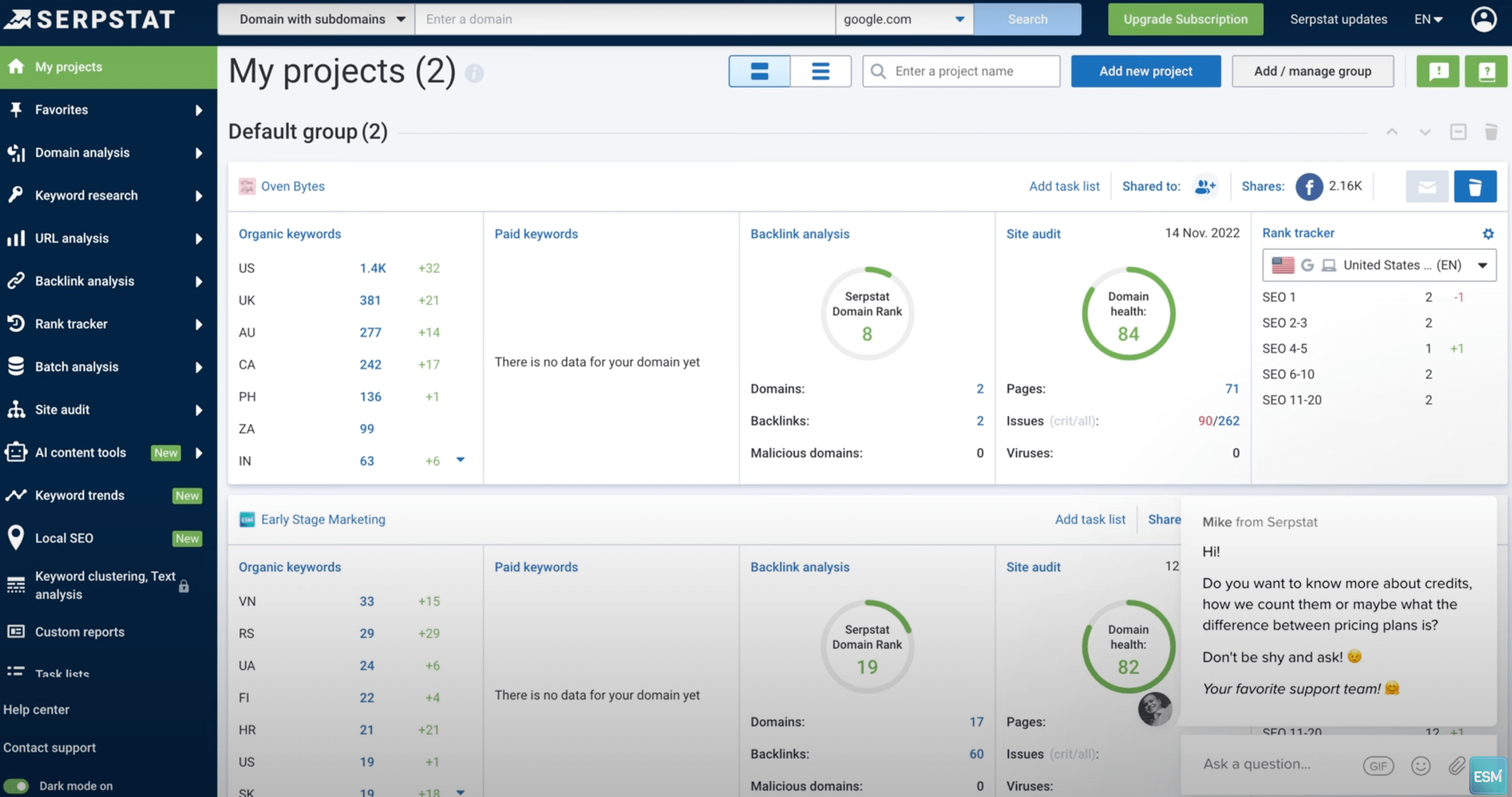Viewport: 1512px width, 797px height.
Task: Click Add new project button
Action: (1146, 71)
